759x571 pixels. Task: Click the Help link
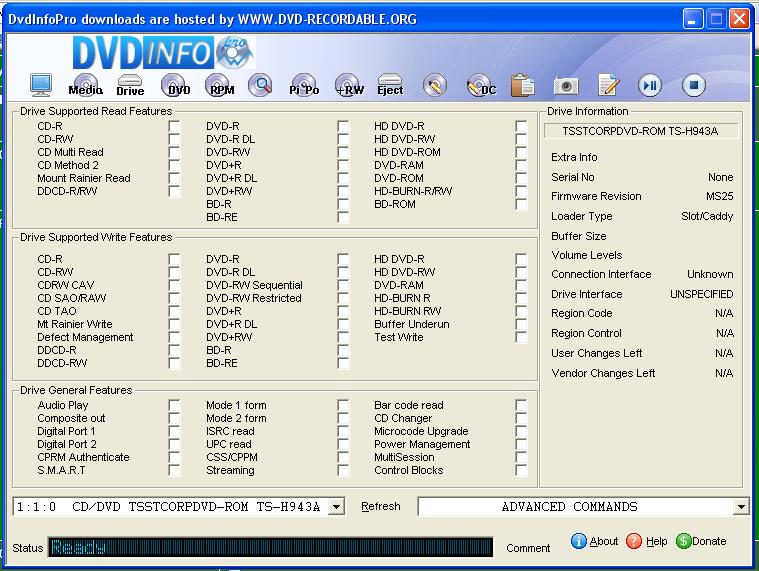click(x=647, y=541)
